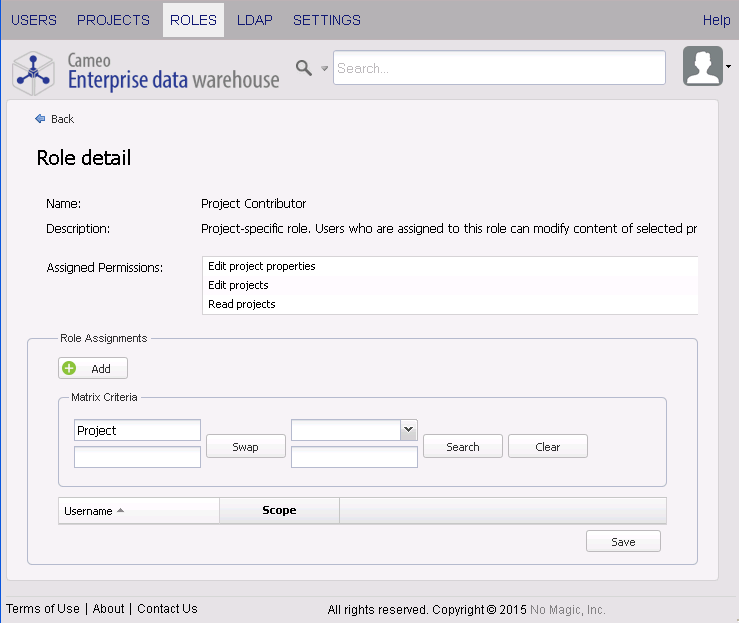Open the Terms of Use link
This screenshot has width=739, height=623.
(x=43, y=609)
